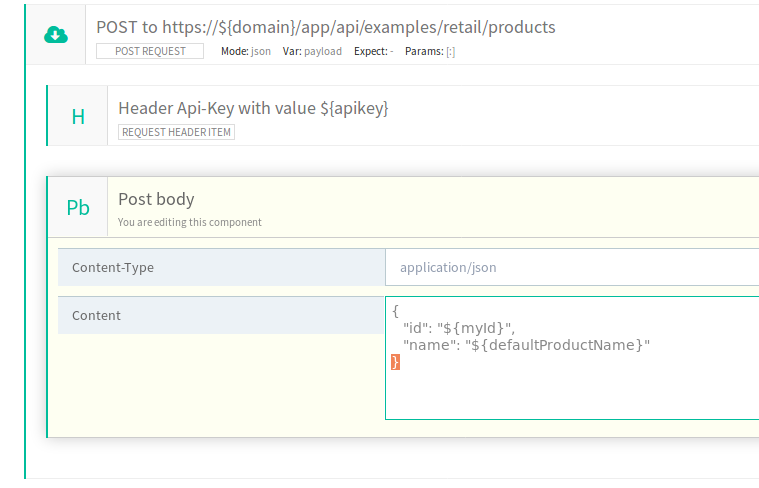The height and width of the screenshot is (488, 759).
Task: Select the Mode: json parameter
Action: [245, 51]
